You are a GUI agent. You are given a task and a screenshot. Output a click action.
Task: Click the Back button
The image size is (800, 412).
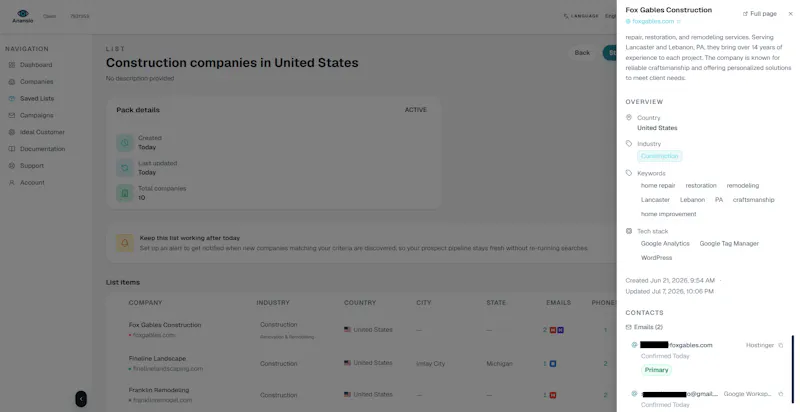[582, 53]
